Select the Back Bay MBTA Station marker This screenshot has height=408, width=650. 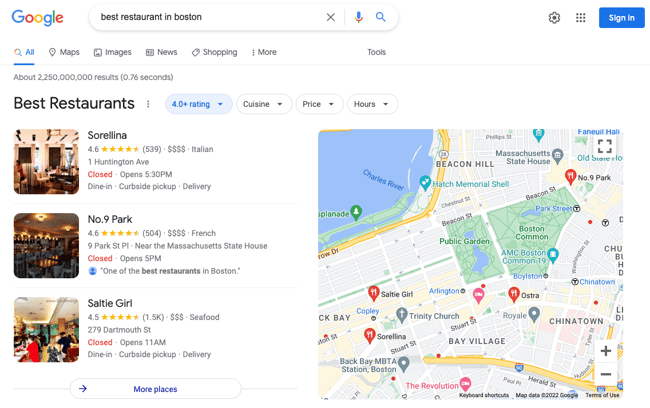click(x=403, y=364)
